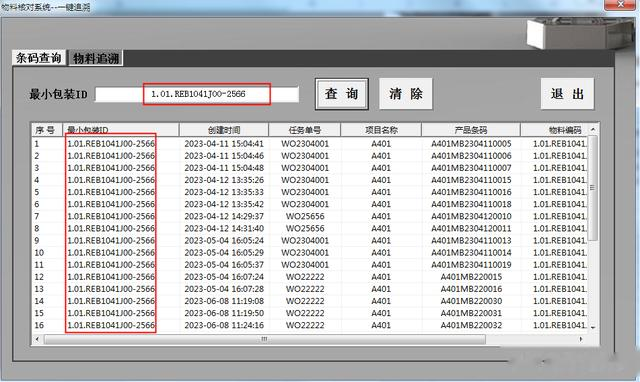Click the 产品条码 column header

(x=471, y=130)
